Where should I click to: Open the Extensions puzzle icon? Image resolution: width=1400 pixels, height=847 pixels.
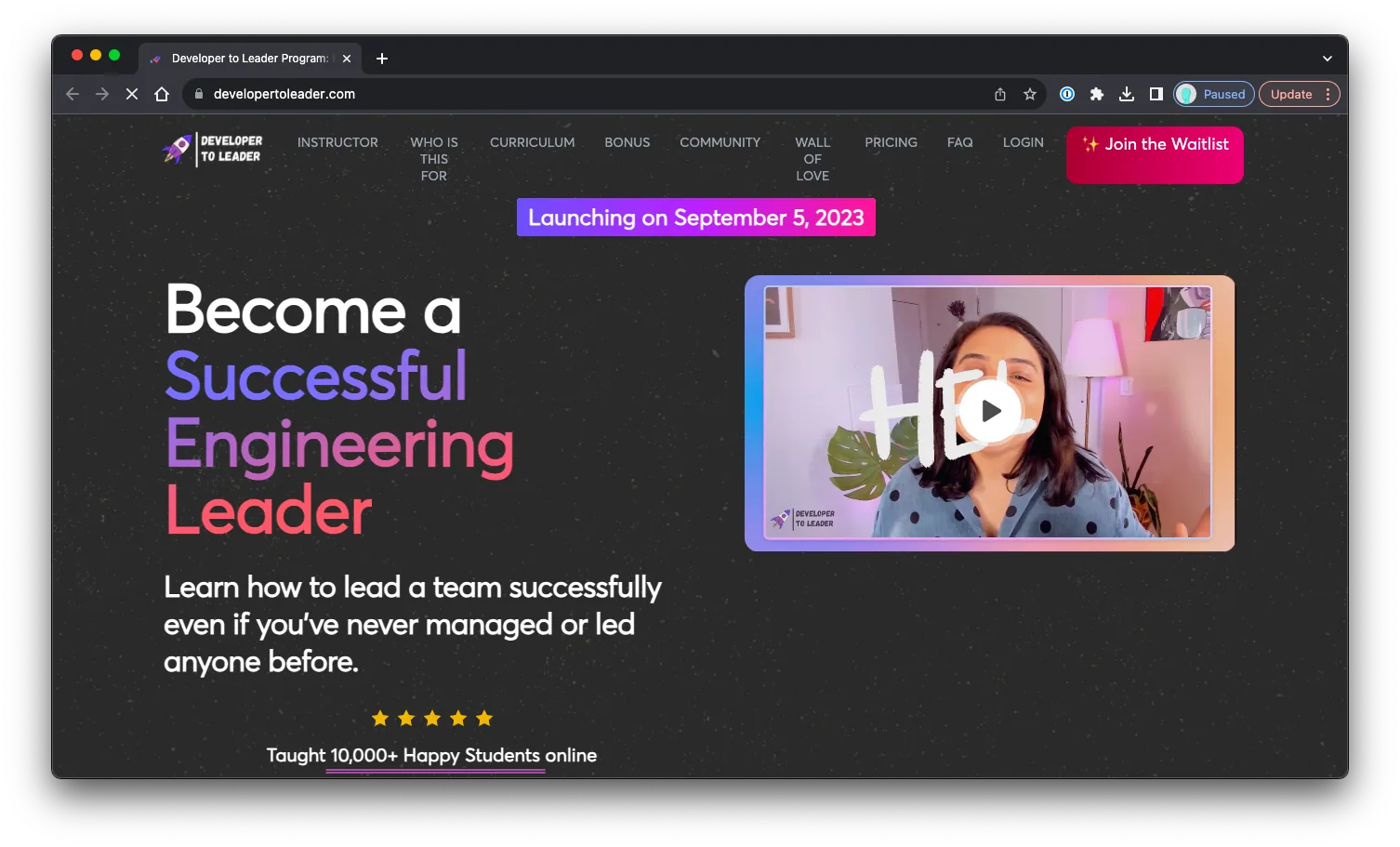pyautogui.click(x=1097, y=94)
